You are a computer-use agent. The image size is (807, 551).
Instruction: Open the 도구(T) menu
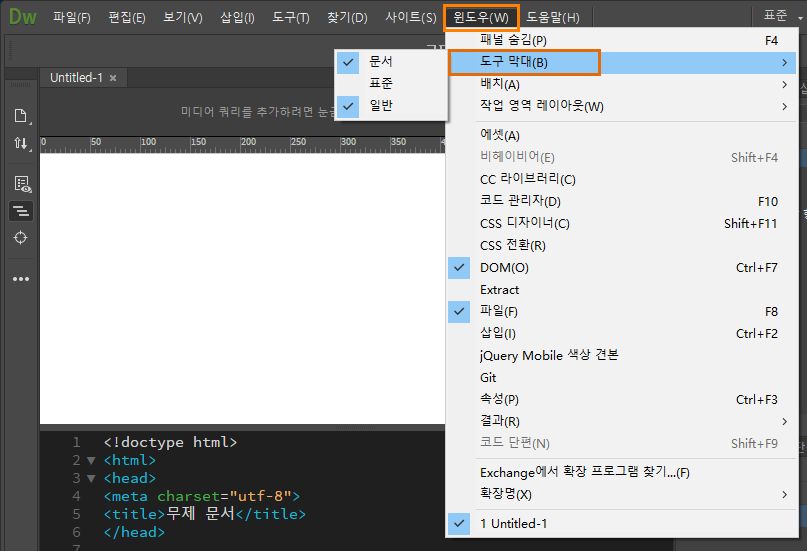tap(291, 17)
